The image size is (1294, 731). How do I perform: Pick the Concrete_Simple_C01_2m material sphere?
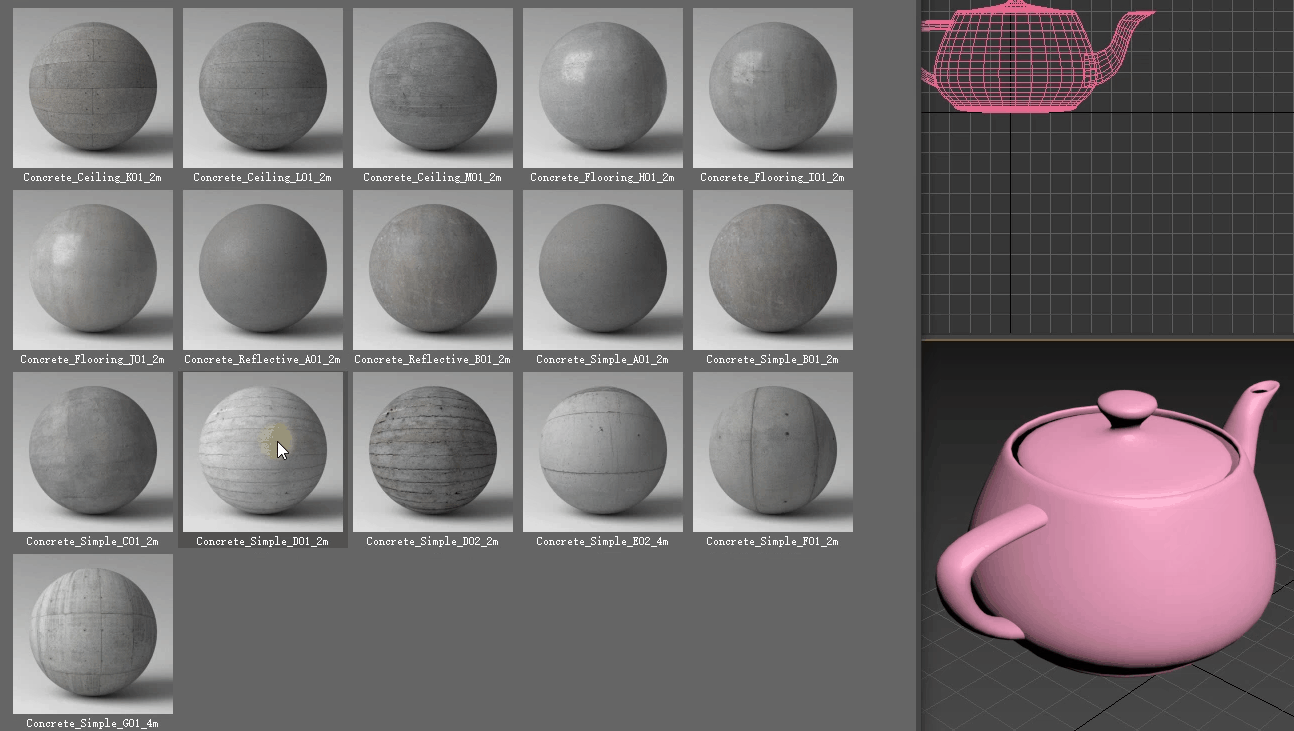[x=93, y=452]
